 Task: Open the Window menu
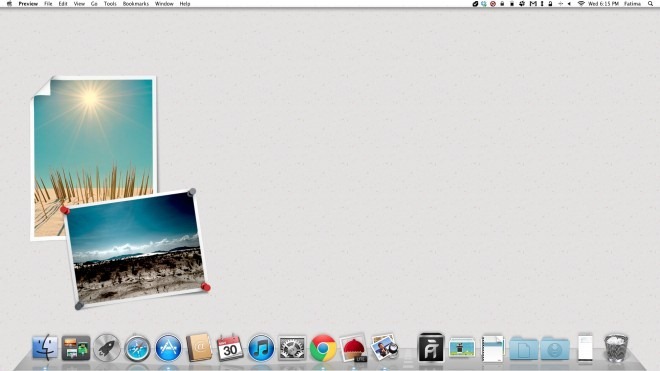(164, 4)
